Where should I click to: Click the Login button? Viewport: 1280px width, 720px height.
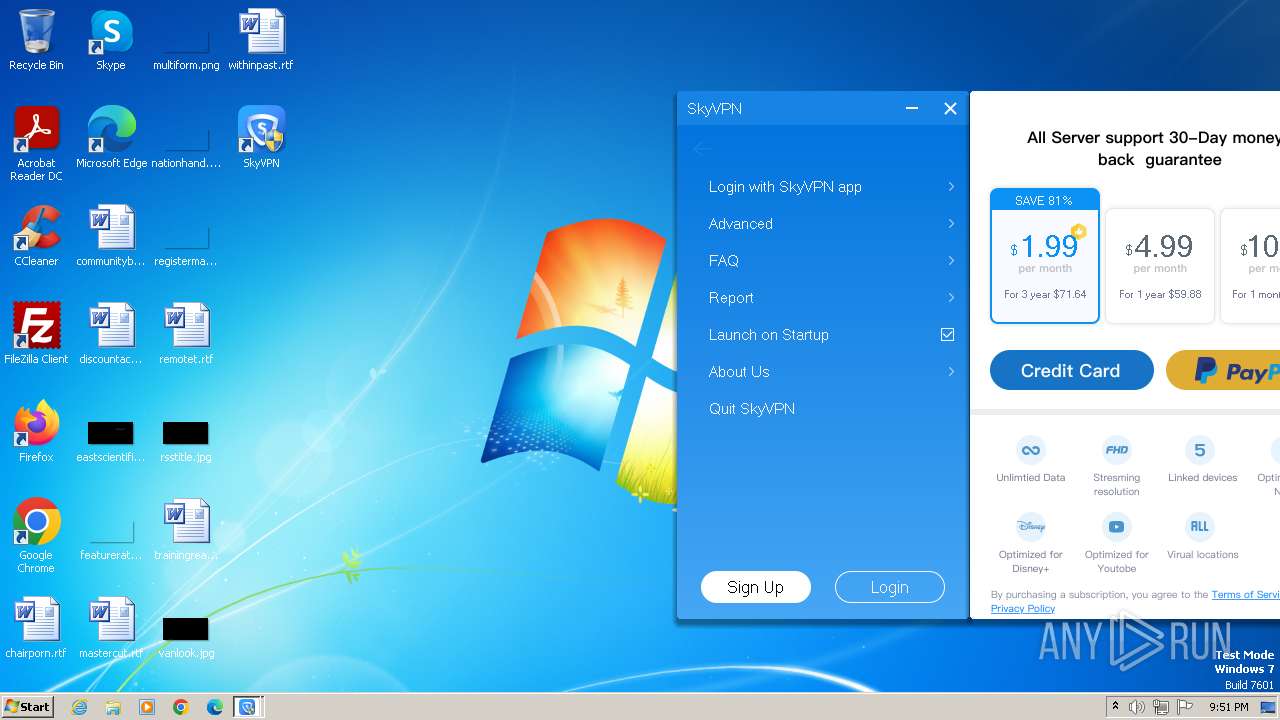pos(889,587)
